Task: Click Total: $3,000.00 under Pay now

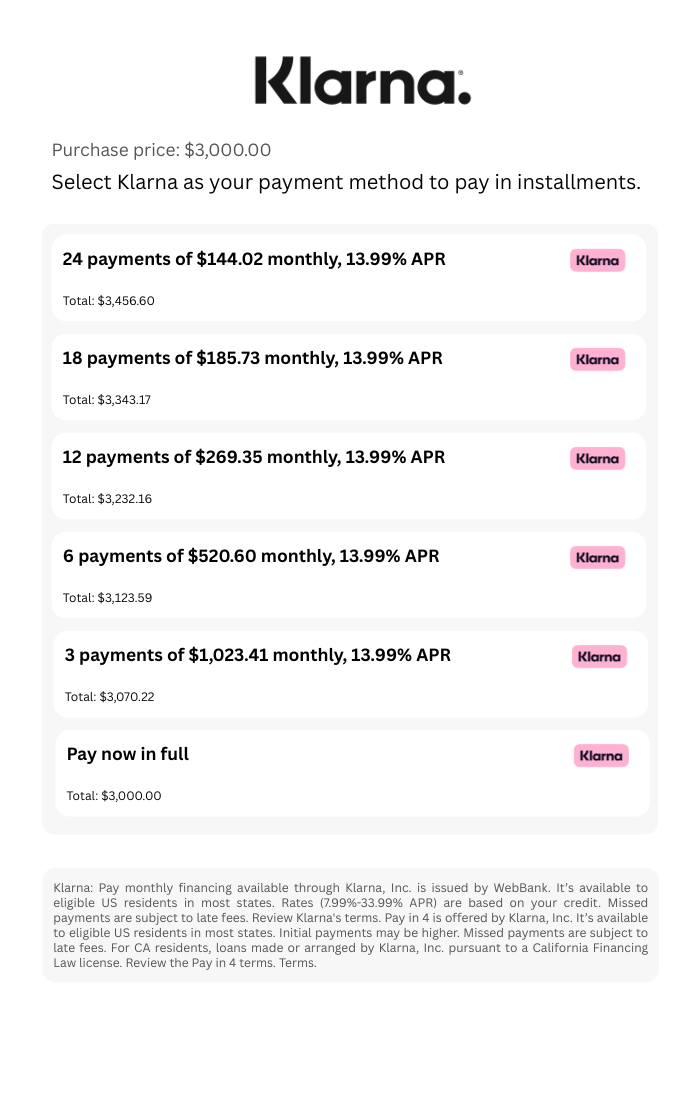Action: (114, 796)
